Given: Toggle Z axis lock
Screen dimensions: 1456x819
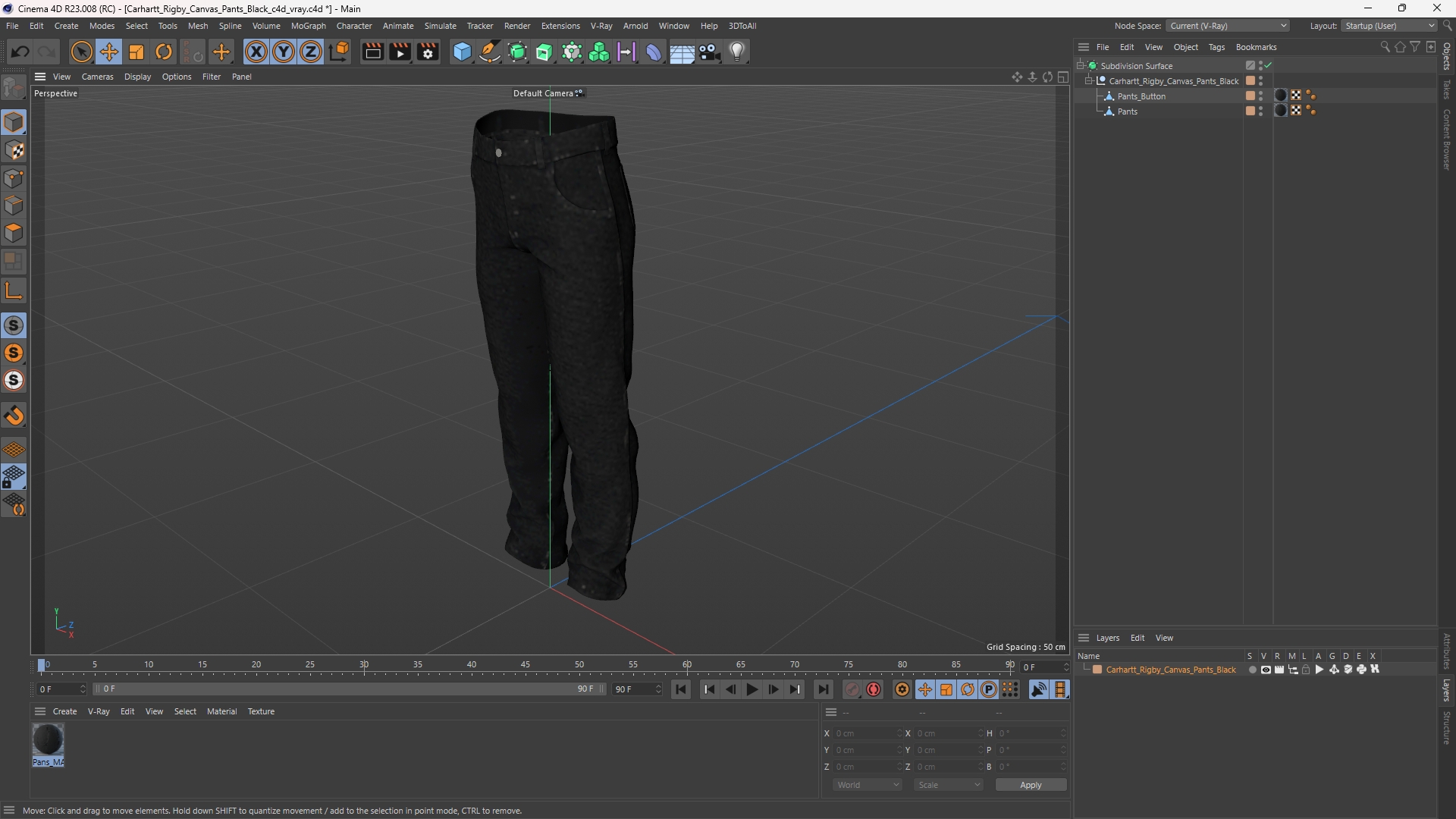Looking at the screenshot, I should [311, 52].
